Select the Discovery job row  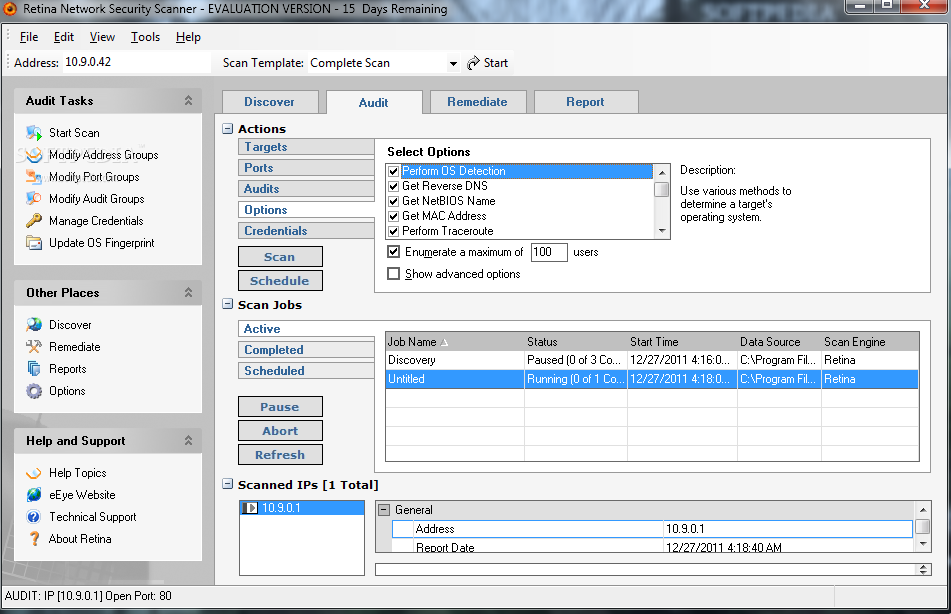coord(651,360)
